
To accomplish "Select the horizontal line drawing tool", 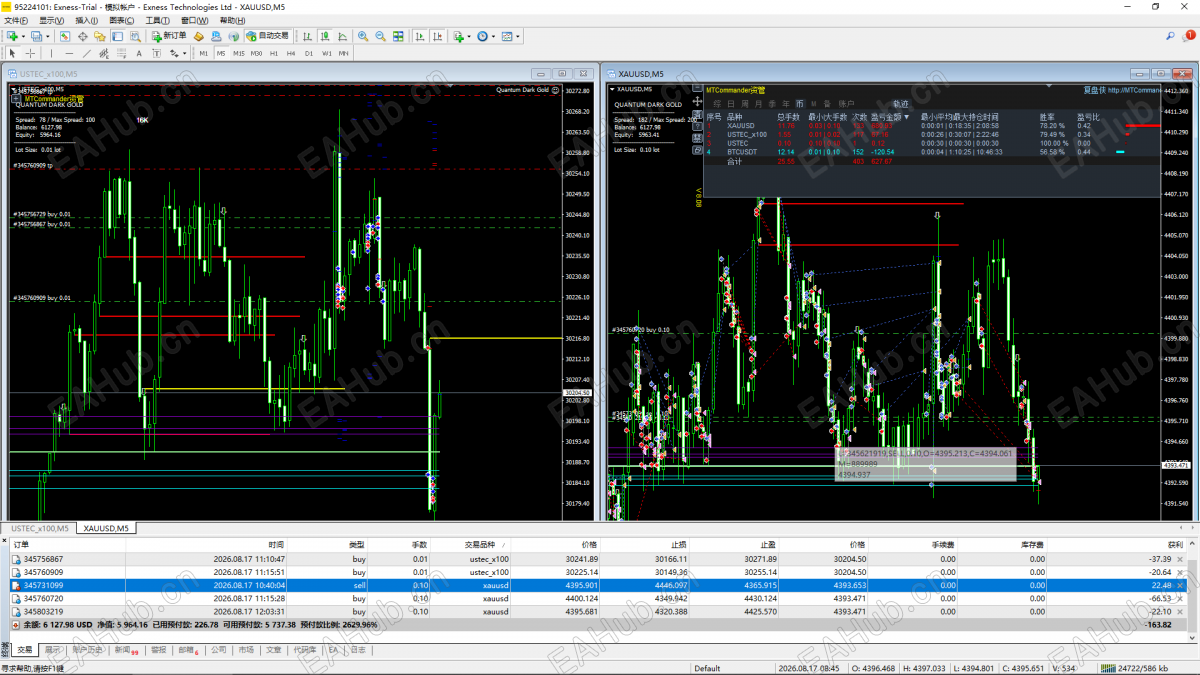I will click(69, 52).
